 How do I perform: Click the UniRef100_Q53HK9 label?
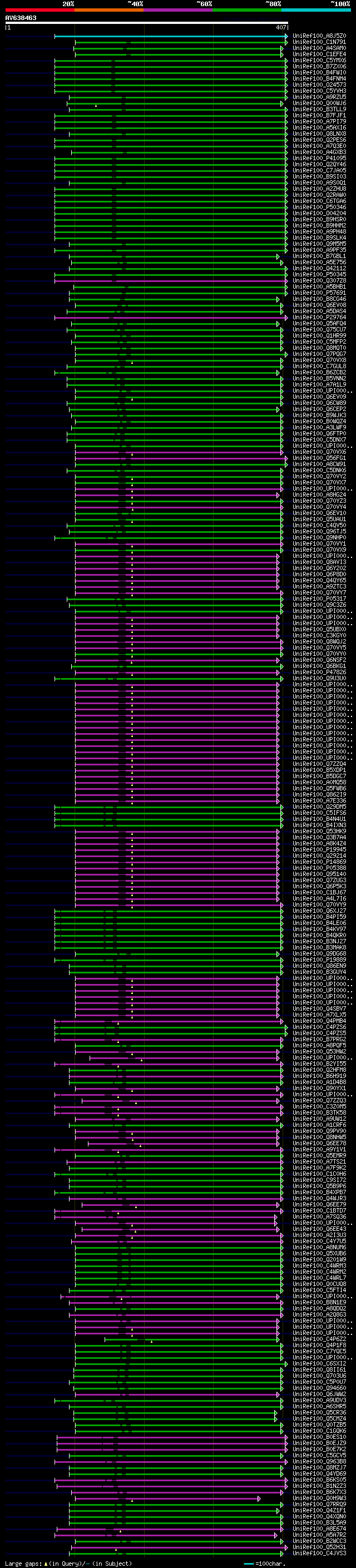point(319,831)
